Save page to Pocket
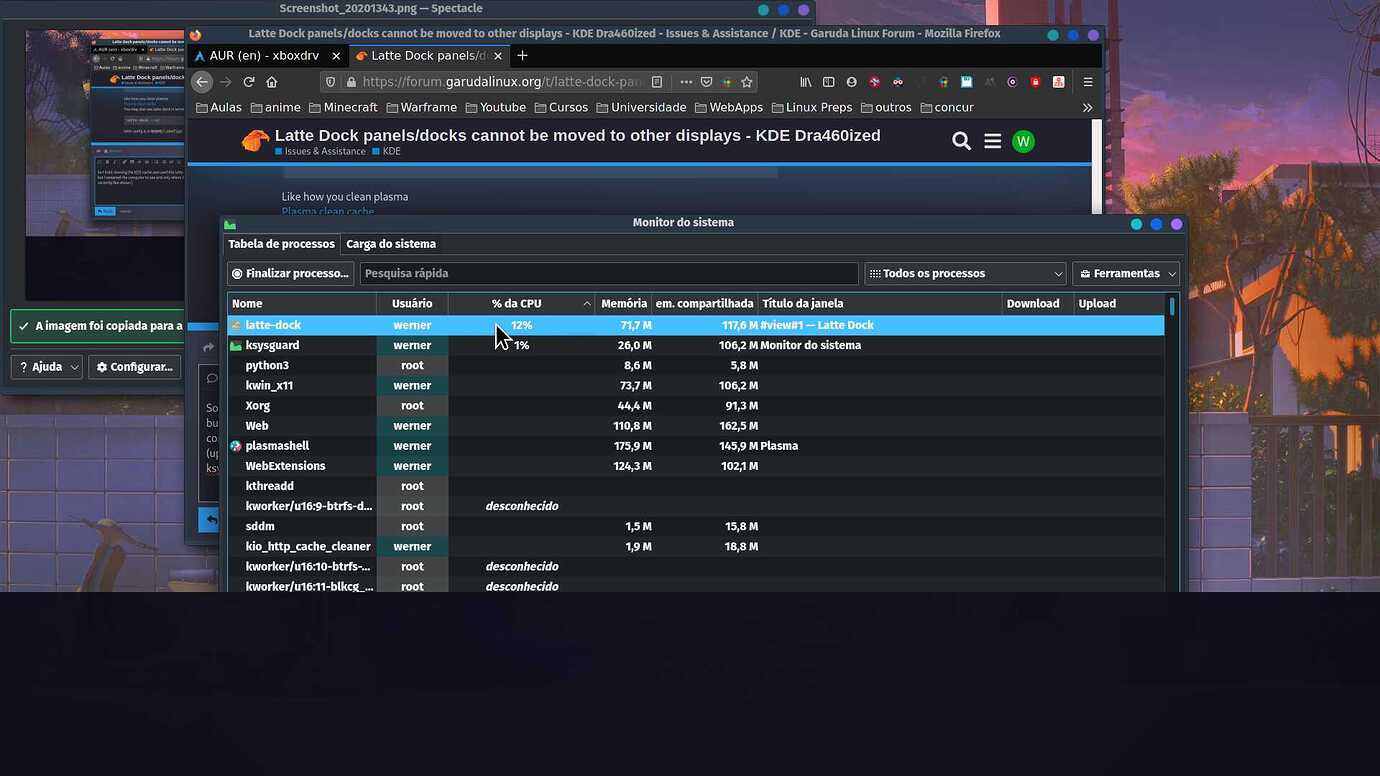Viewport: 1380px width, 776px height. pos(706,82)
